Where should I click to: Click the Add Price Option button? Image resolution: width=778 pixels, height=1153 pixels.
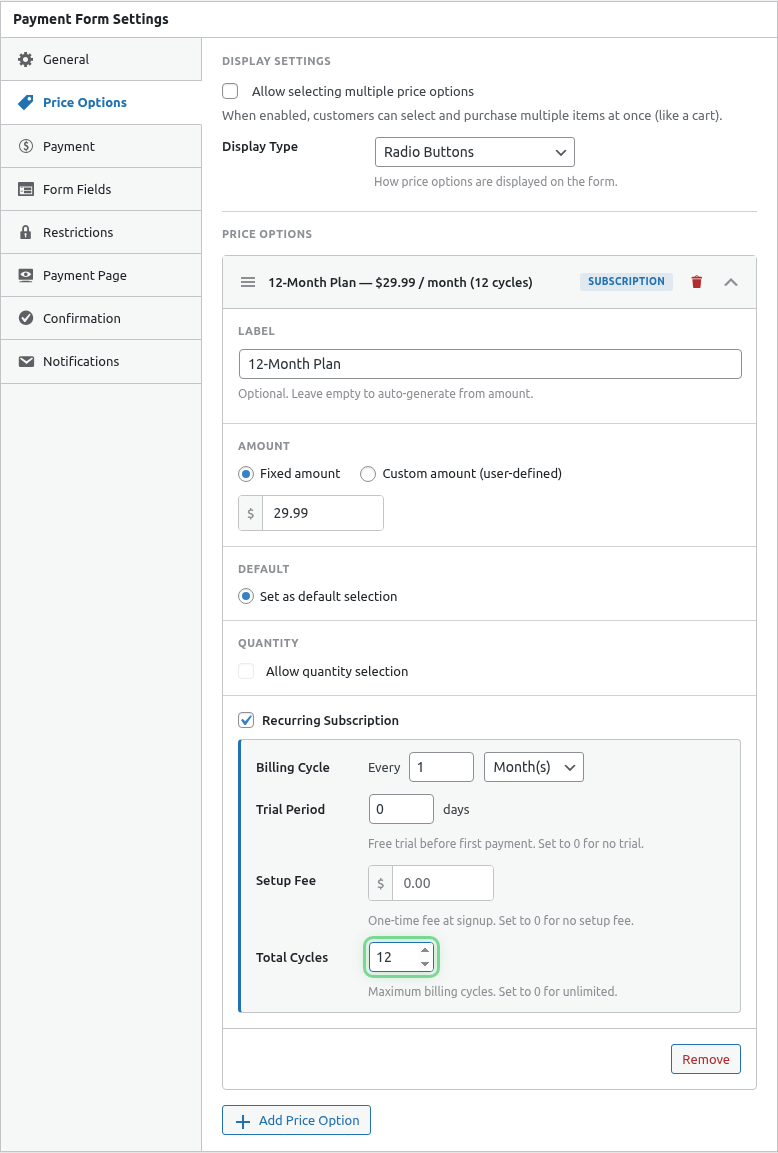click(296, 1120)
